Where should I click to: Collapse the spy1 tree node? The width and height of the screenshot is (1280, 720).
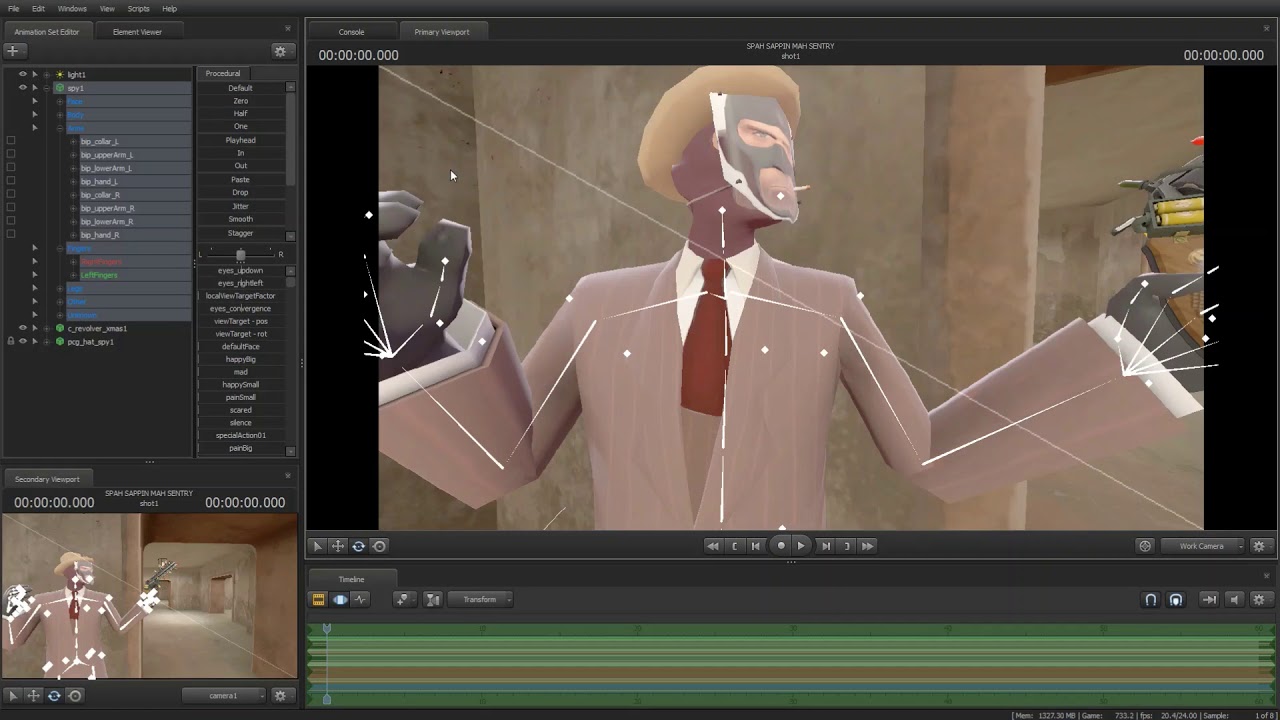coord(47,88)
